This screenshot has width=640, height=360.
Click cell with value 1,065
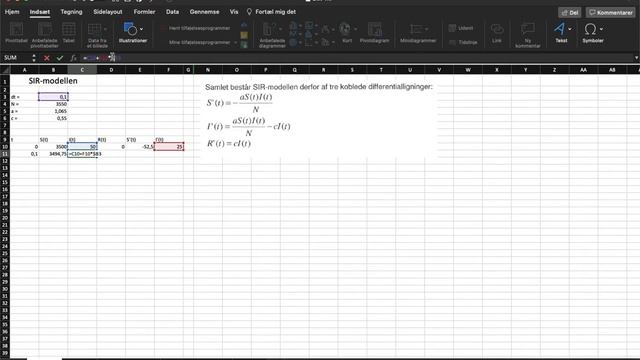[x=53, y=111]
